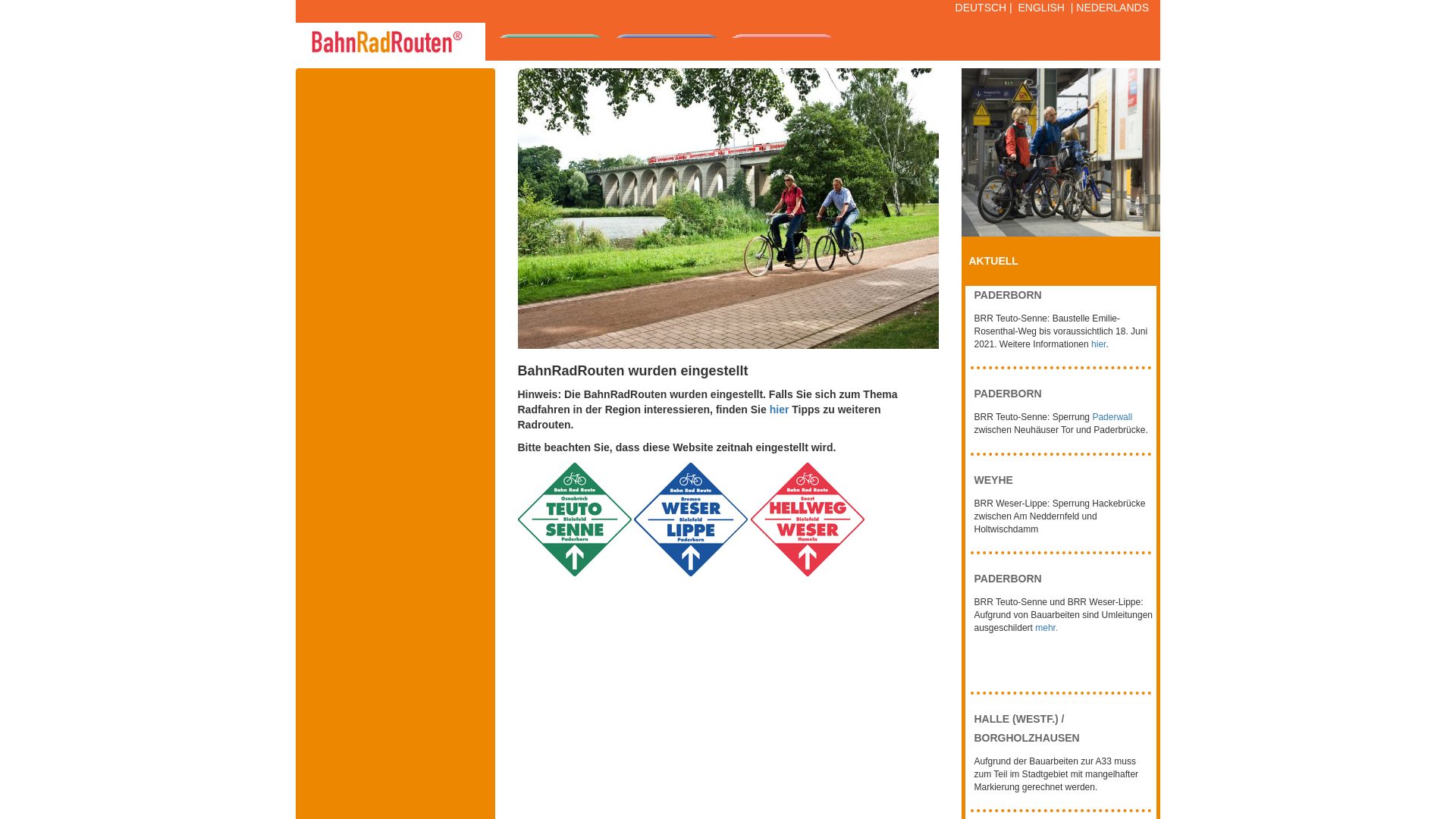Open 'hier' link in Emilie-Rosenthal-Weg notice
1456x819 pixels.
click(1098, 344)
